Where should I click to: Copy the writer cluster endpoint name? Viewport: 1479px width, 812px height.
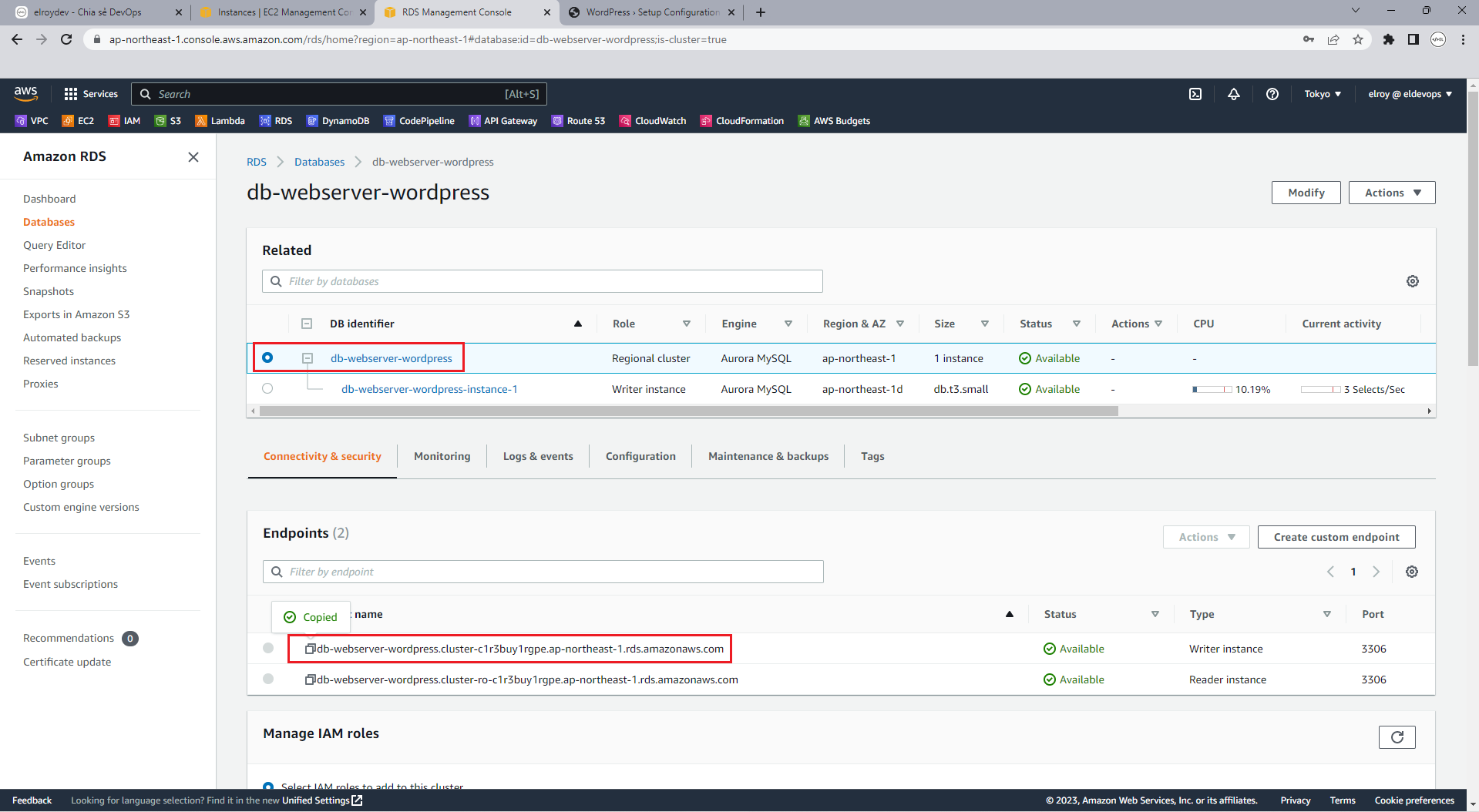click(x=310, y=649)
